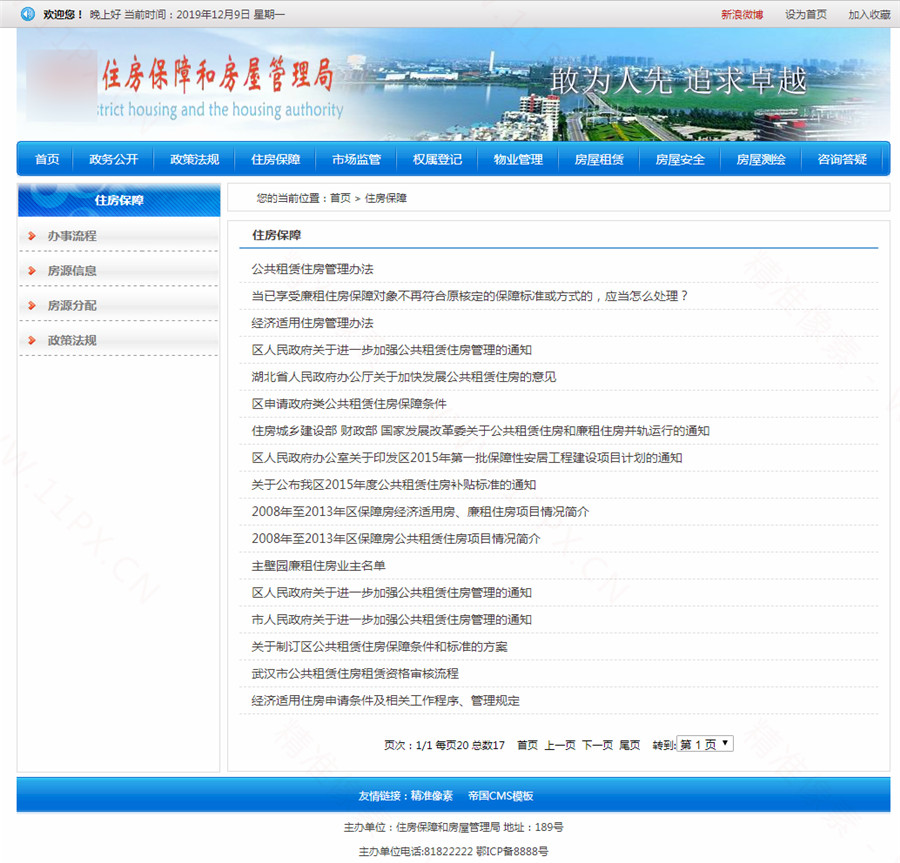Image resolution: width=900 pixels, height=863 pixels.
Task: Open the article 公共租赁住房管理办法
Action: pyautogui.click(x=312, y=269)
